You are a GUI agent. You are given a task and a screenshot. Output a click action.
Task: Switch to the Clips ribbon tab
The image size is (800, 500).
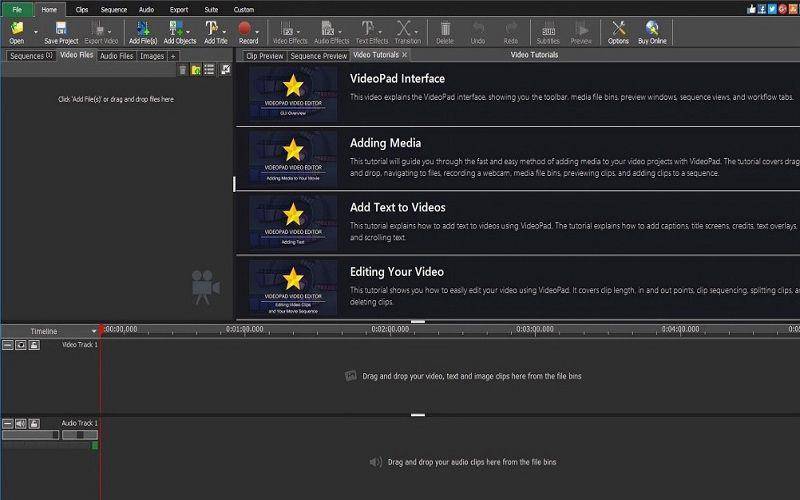coord(82,10)
